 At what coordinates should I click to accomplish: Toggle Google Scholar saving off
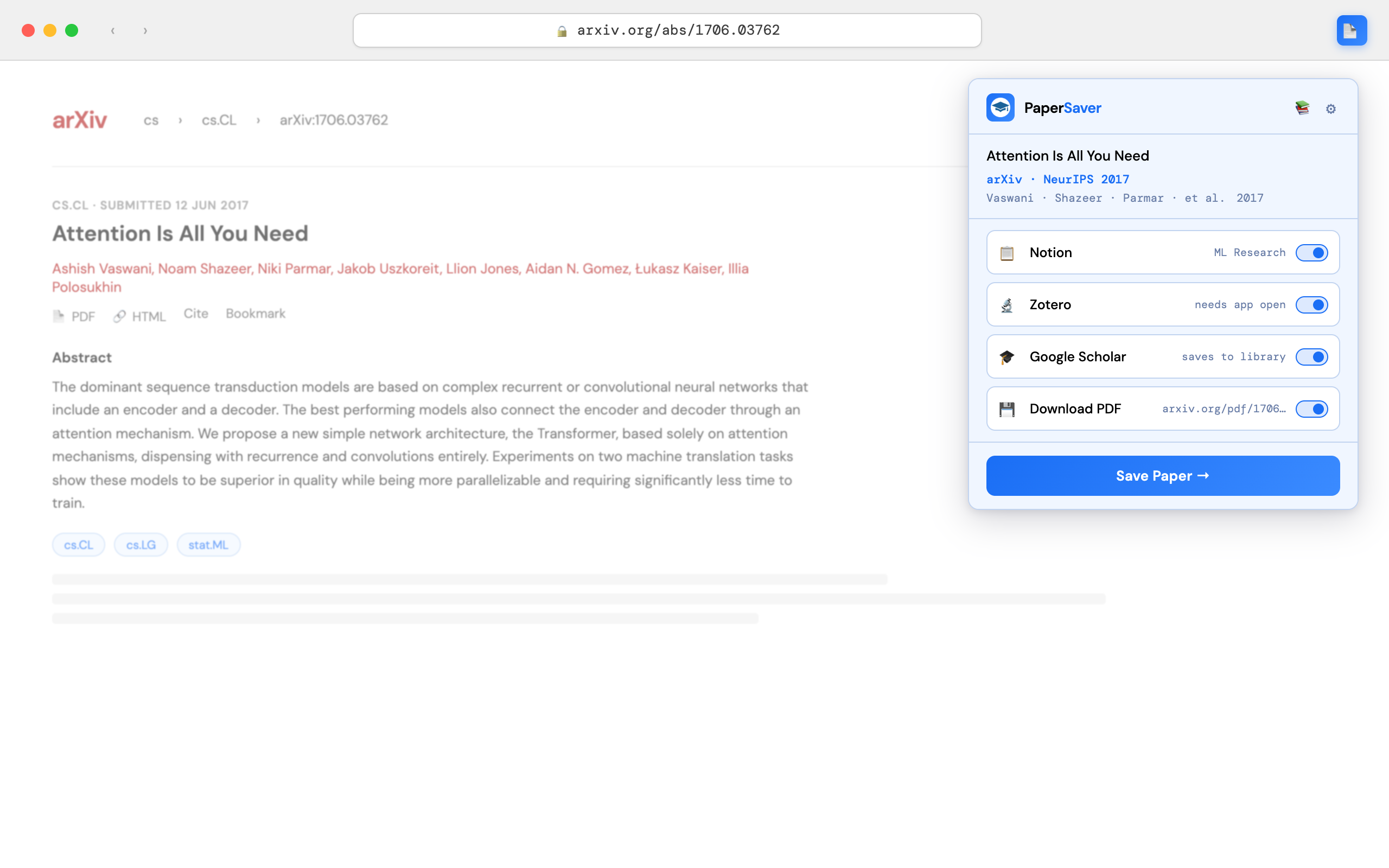(x=1311, y=357)
